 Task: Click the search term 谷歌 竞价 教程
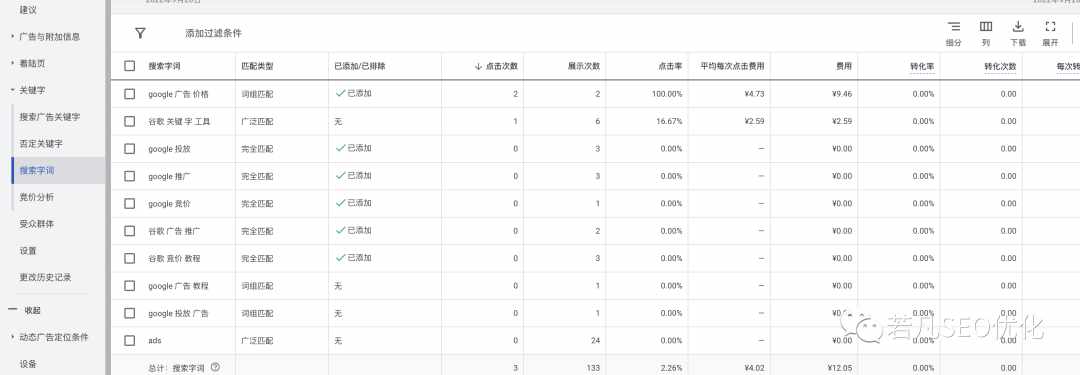174,259
